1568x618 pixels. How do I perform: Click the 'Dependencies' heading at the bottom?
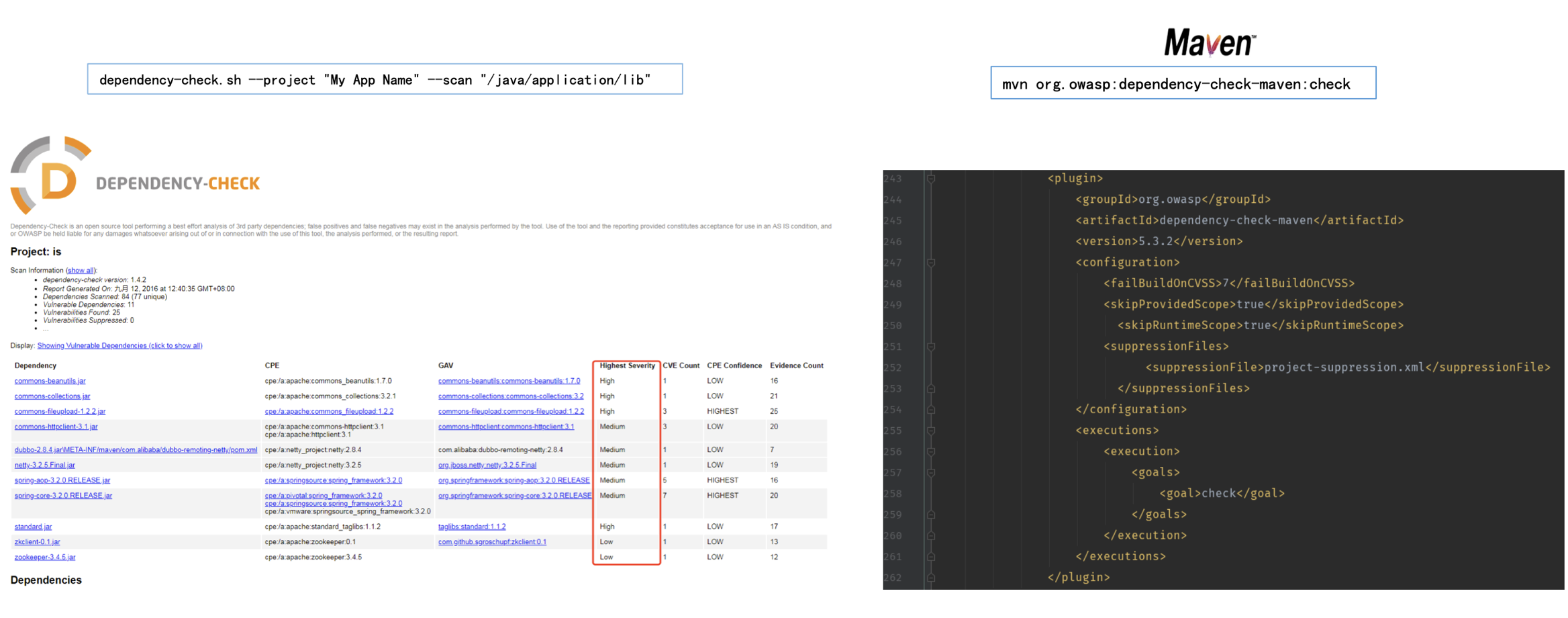click(x=46, y=580)
